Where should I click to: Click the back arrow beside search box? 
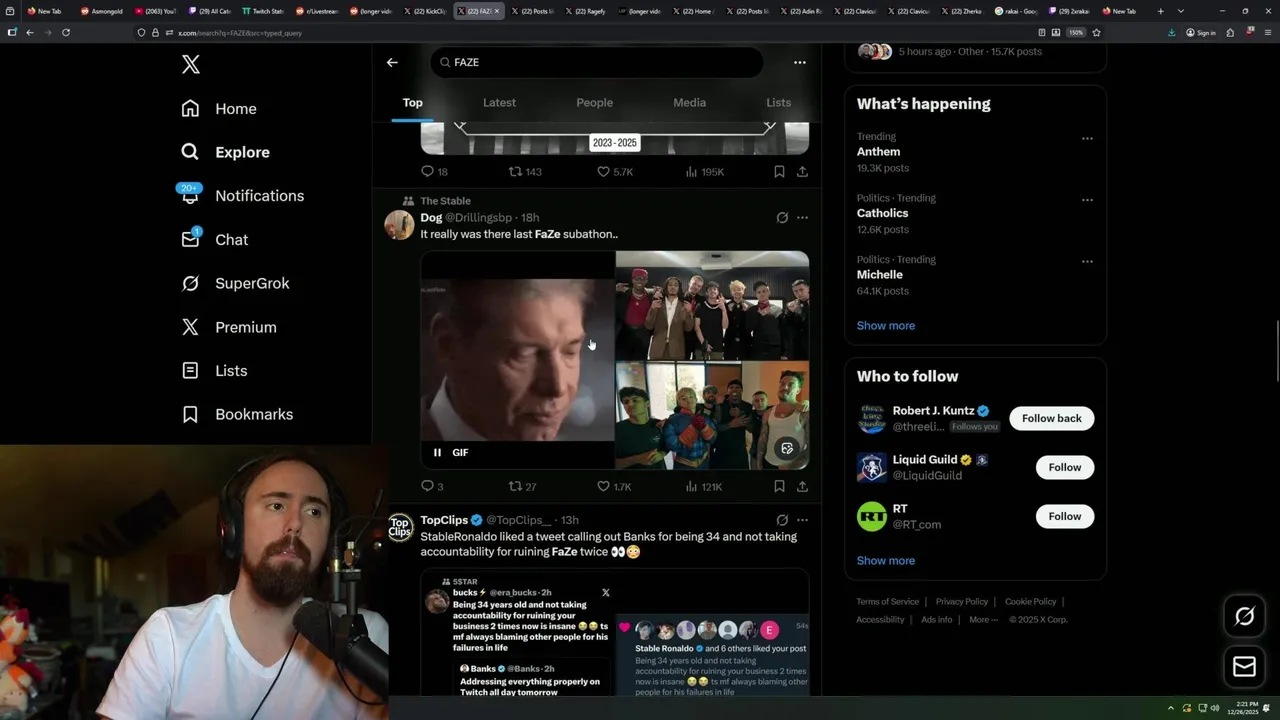(x=392, y=62)
